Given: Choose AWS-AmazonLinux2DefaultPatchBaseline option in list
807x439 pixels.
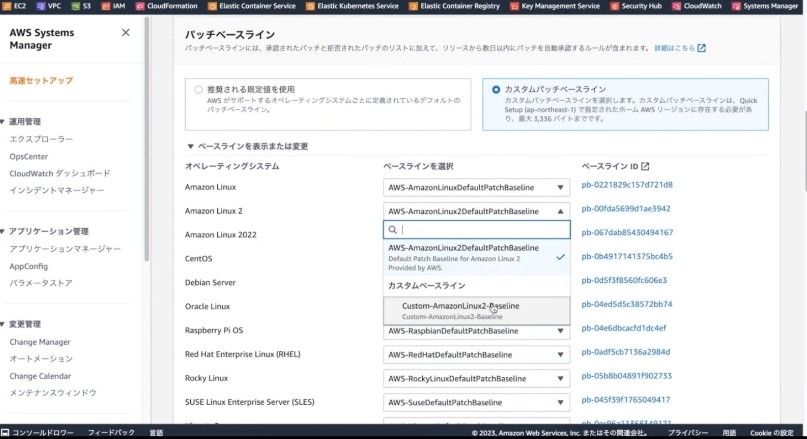Looking at the screenshot, I should click(x=477, y=257).
